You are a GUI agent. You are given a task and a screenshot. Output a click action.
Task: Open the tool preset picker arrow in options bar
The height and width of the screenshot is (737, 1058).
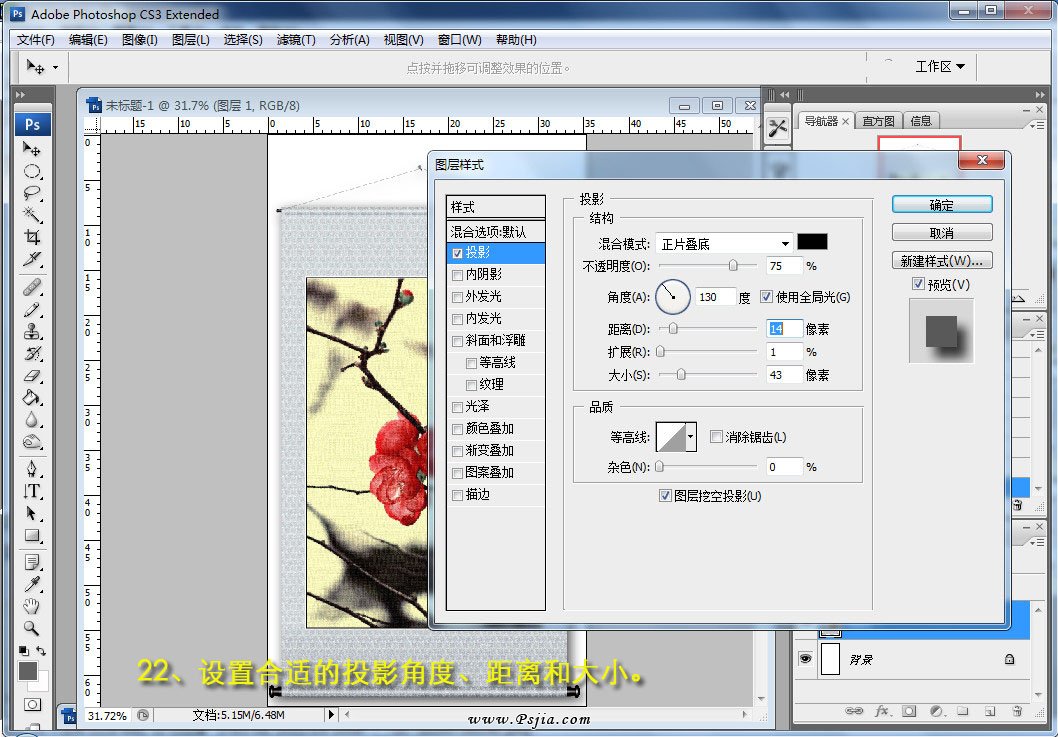click(x=55, y=67)
